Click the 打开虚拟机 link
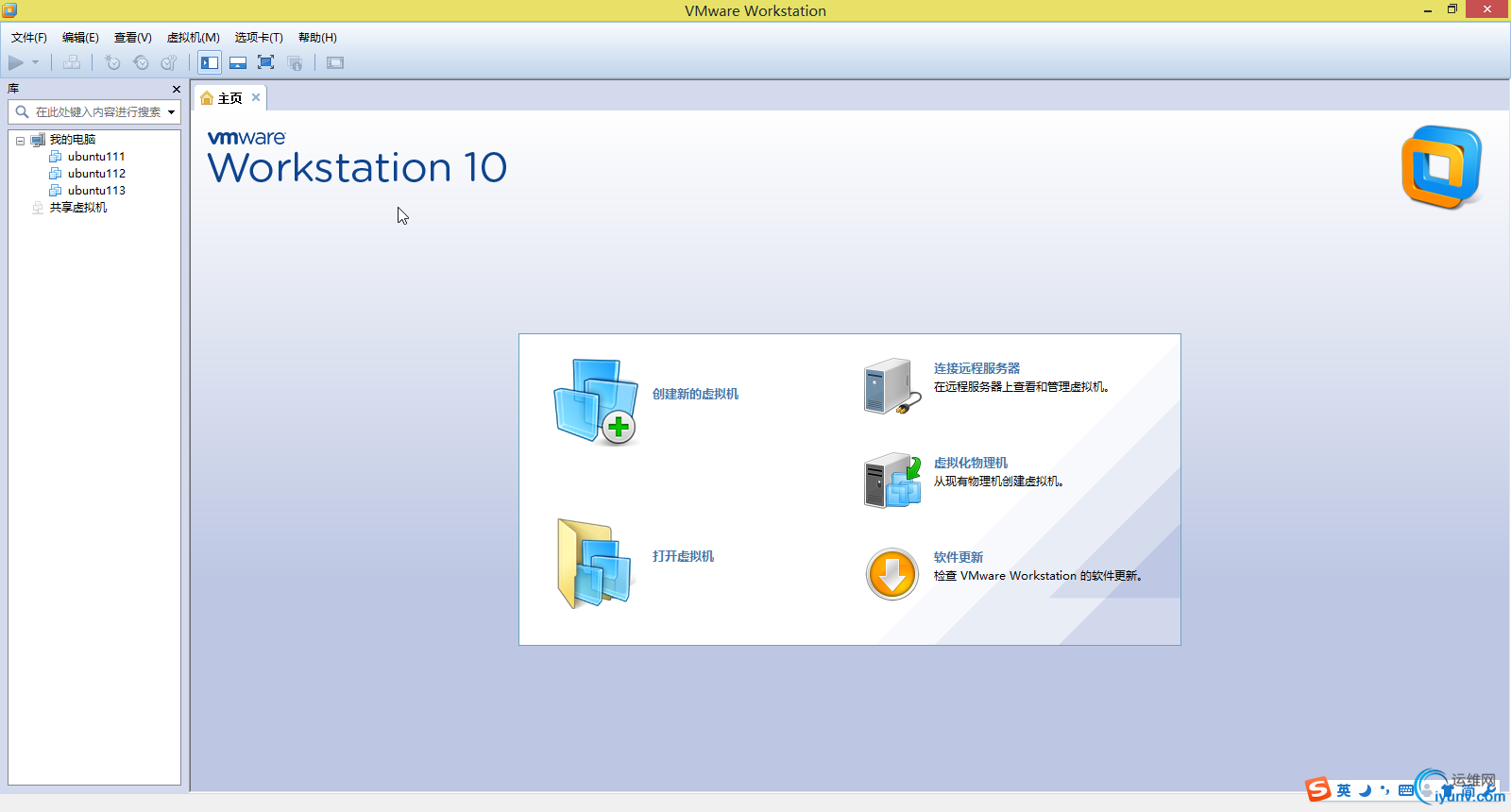This screenshot has width=1511, height=812. 684,556
